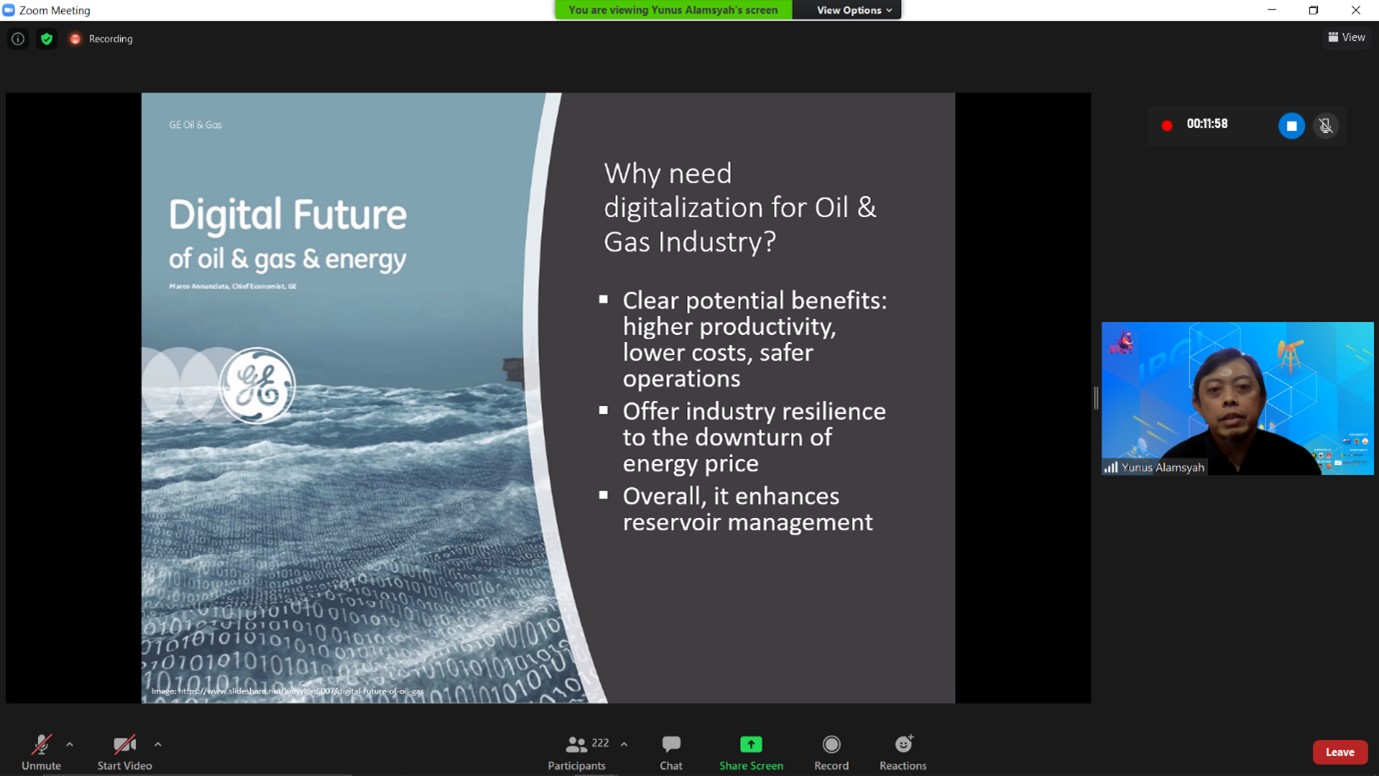Expand the arrow next to Participants count
The image size is (1379, 776).
624,744
